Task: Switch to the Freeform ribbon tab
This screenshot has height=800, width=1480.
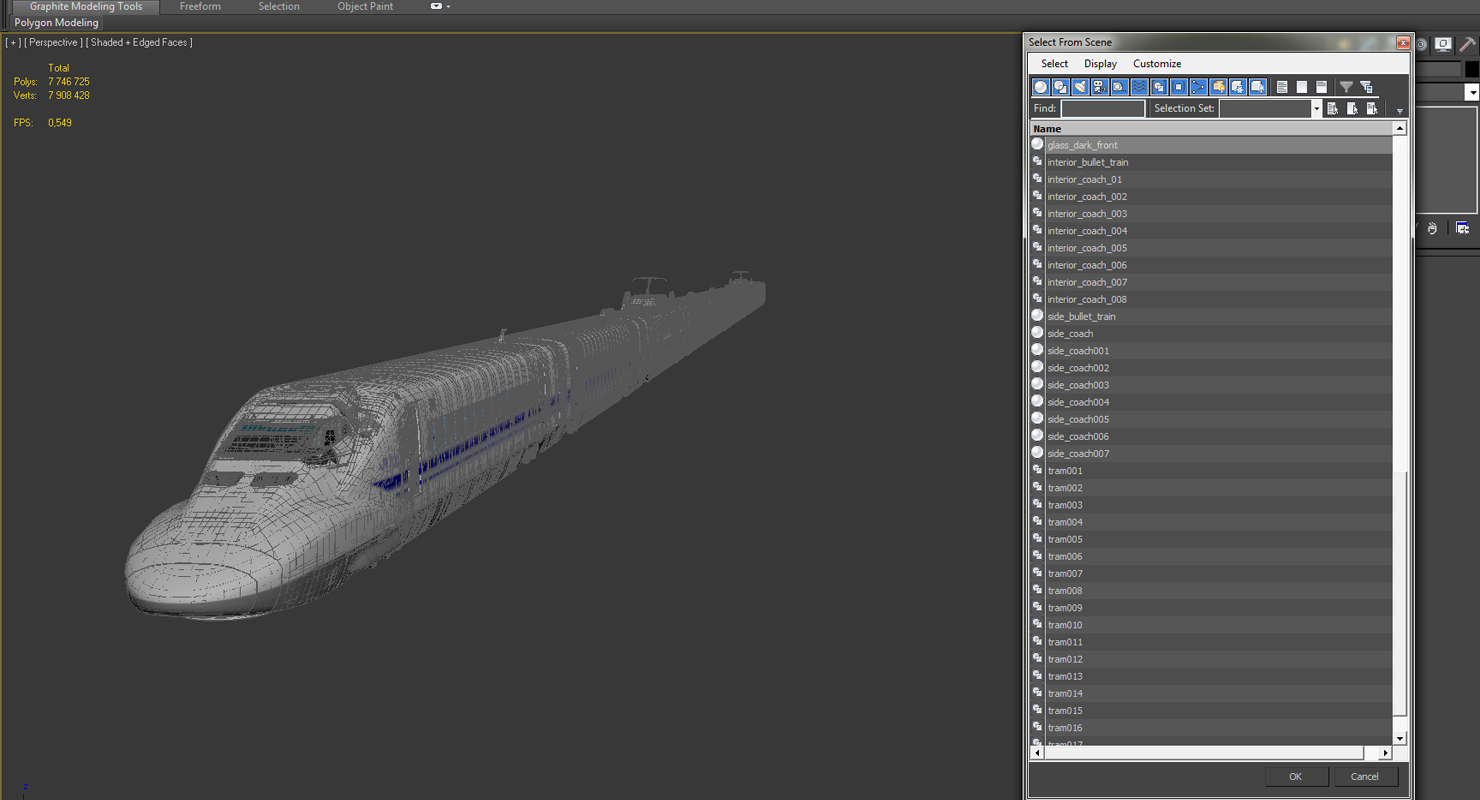Action: [x=200, y=7]
